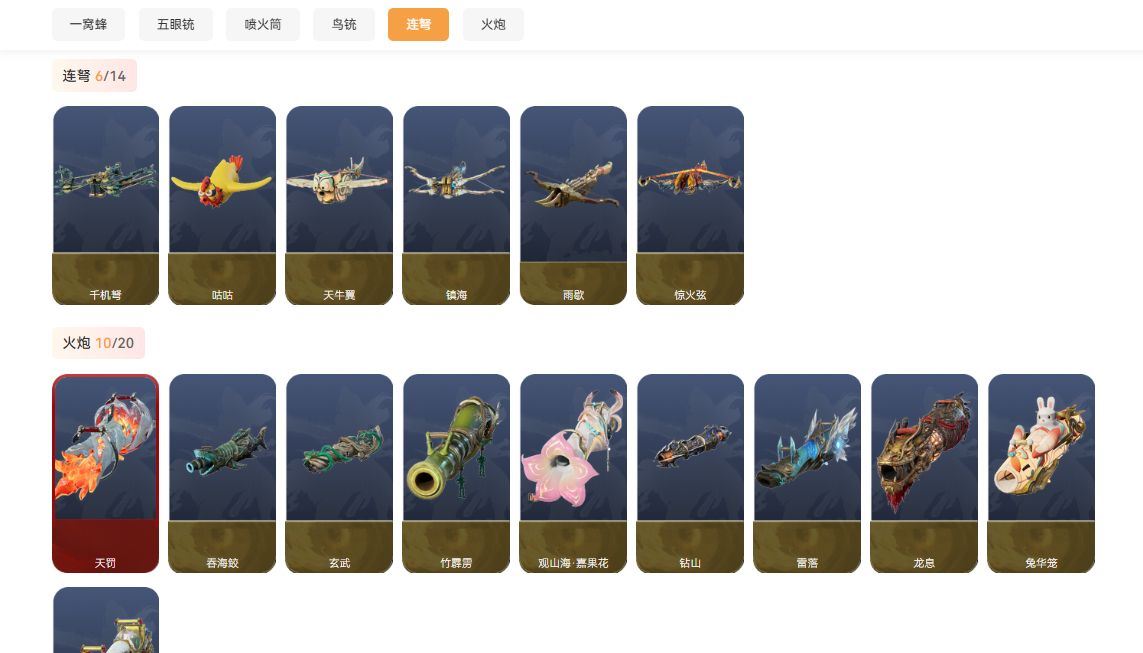
Task: Select the red-highlighted 天罚 cannon skin
Action: pos(106,474)
